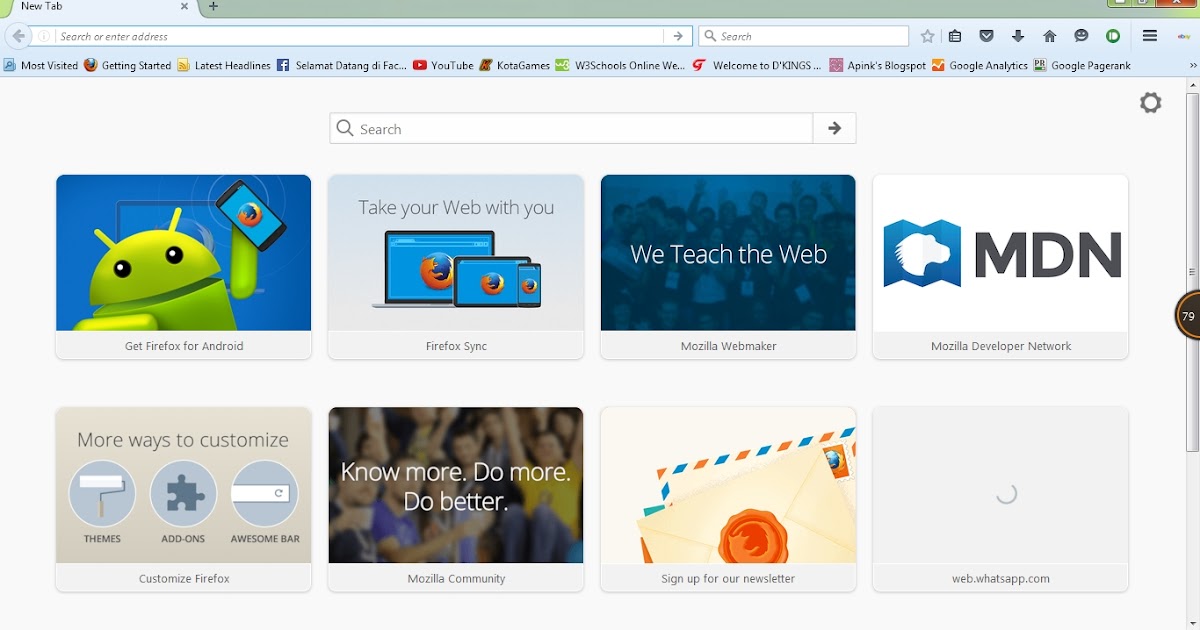Click the circular 79 badge at right edge
Screen dimensions: 1200x630
1187,315
